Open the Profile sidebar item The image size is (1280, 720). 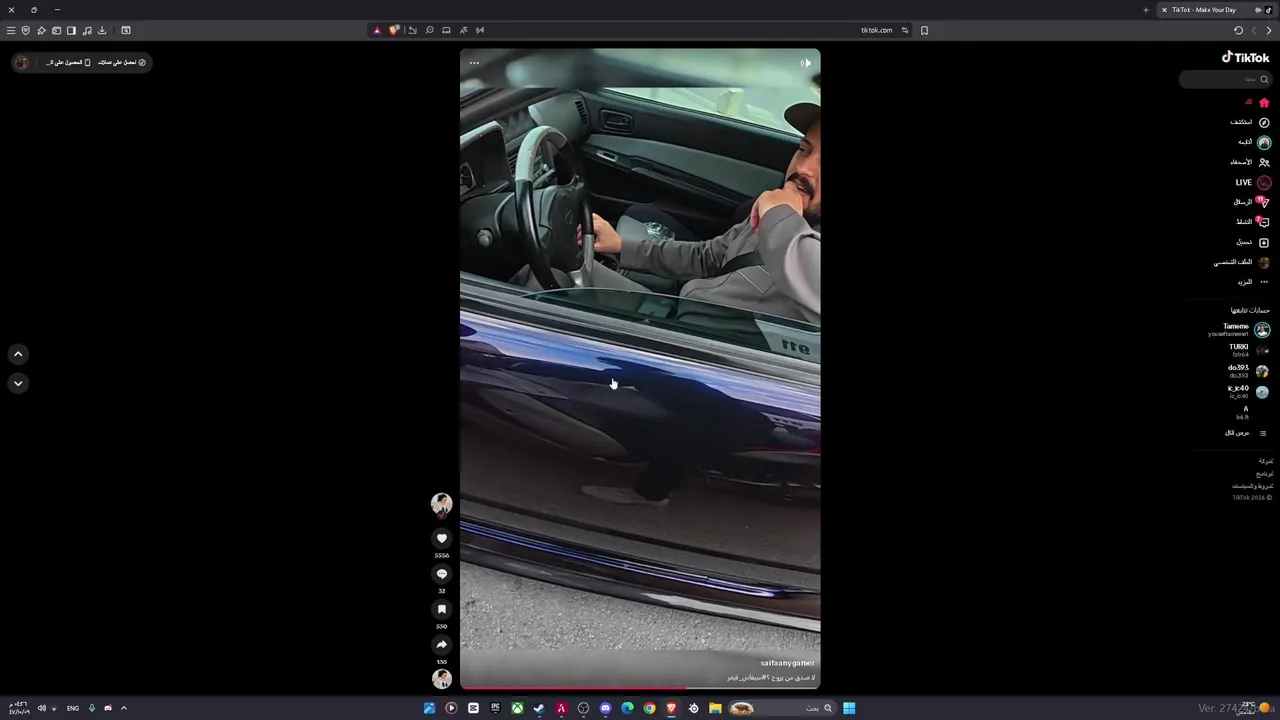tap(1242, 262)
